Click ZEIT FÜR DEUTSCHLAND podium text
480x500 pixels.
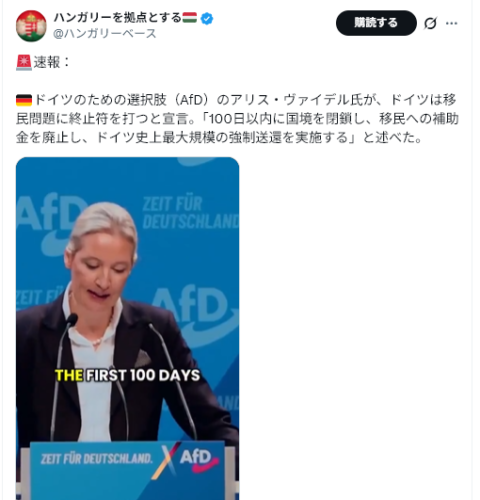coord(96,459)
